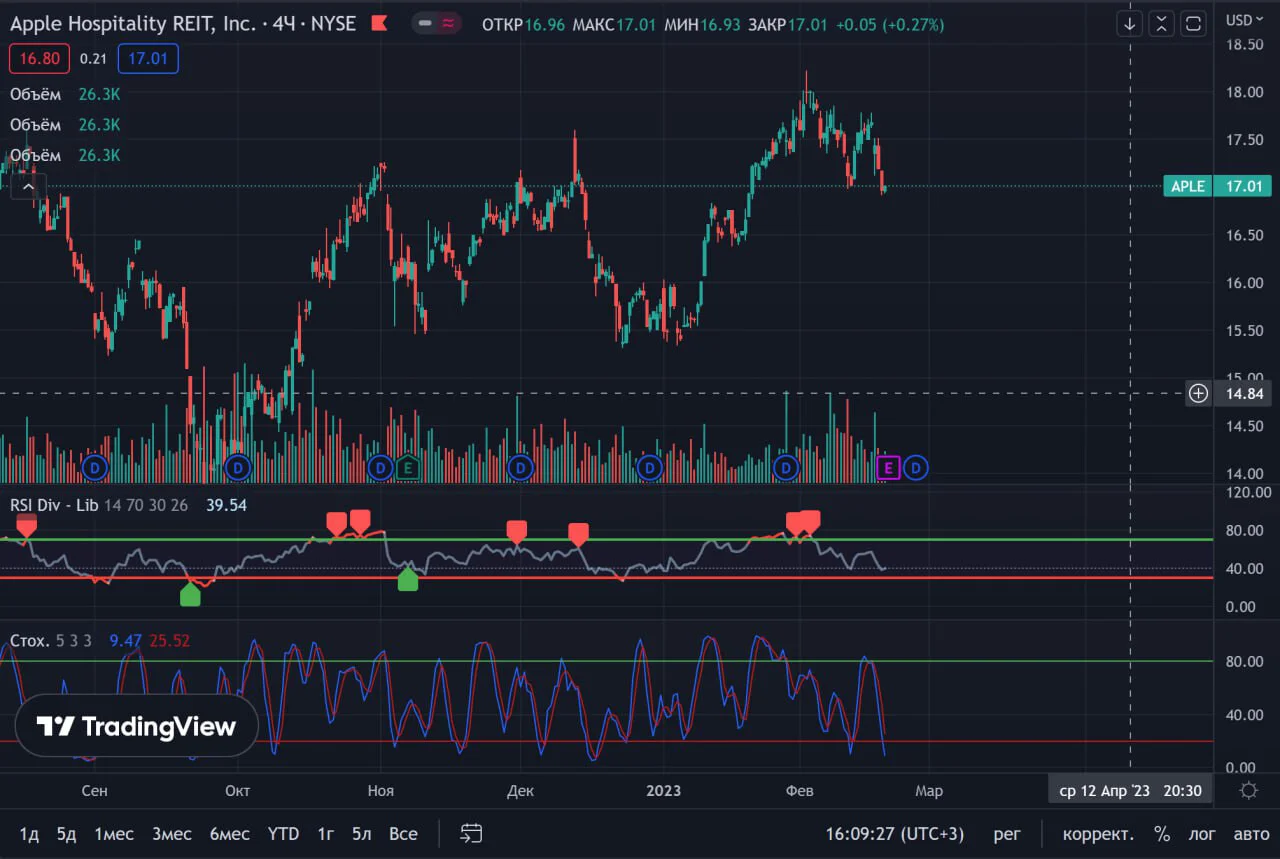Open the 16:09:27 (UTC+3) timezone menu
The width and height of the screenshot is (1280, 859).
click(x=897, y=834)
